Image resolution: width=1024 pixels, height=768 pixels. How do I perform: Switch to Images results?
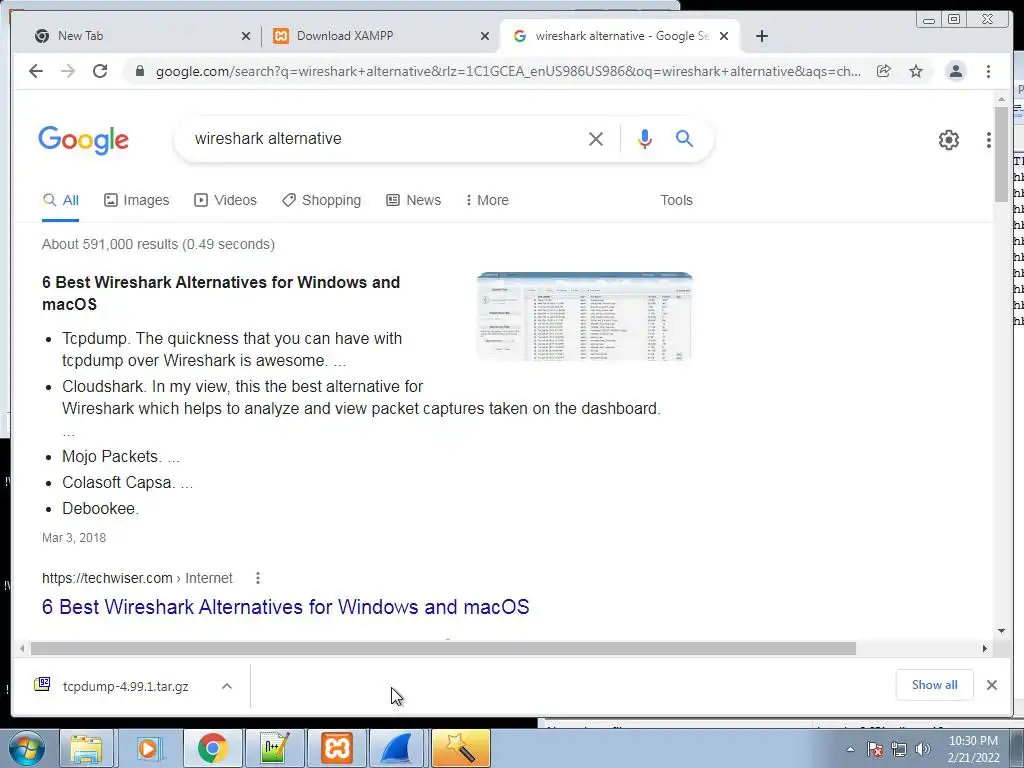pyautogui.click(x=136, y=200)
